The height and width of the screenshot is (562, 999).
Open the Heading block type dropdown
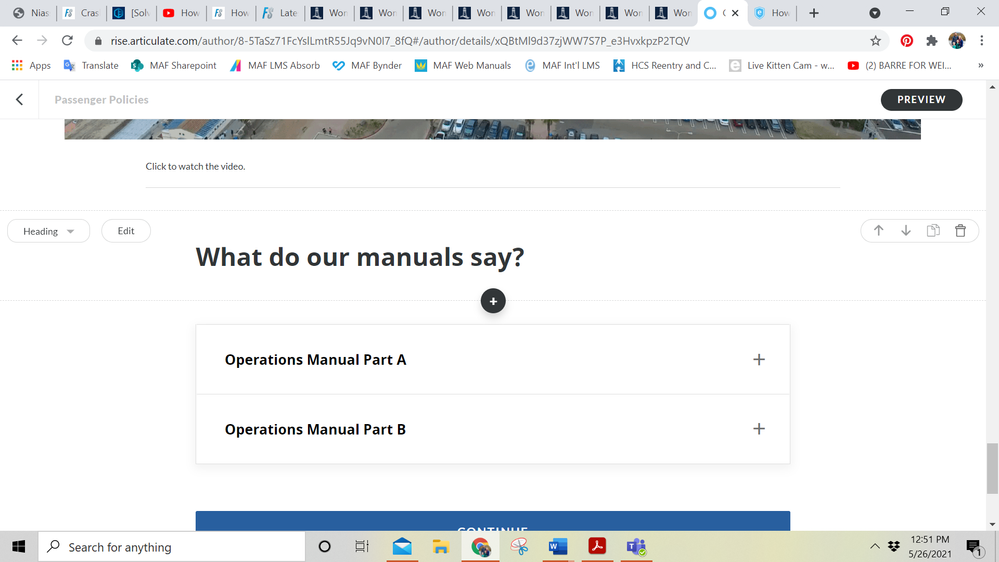(x=48, y=231)
